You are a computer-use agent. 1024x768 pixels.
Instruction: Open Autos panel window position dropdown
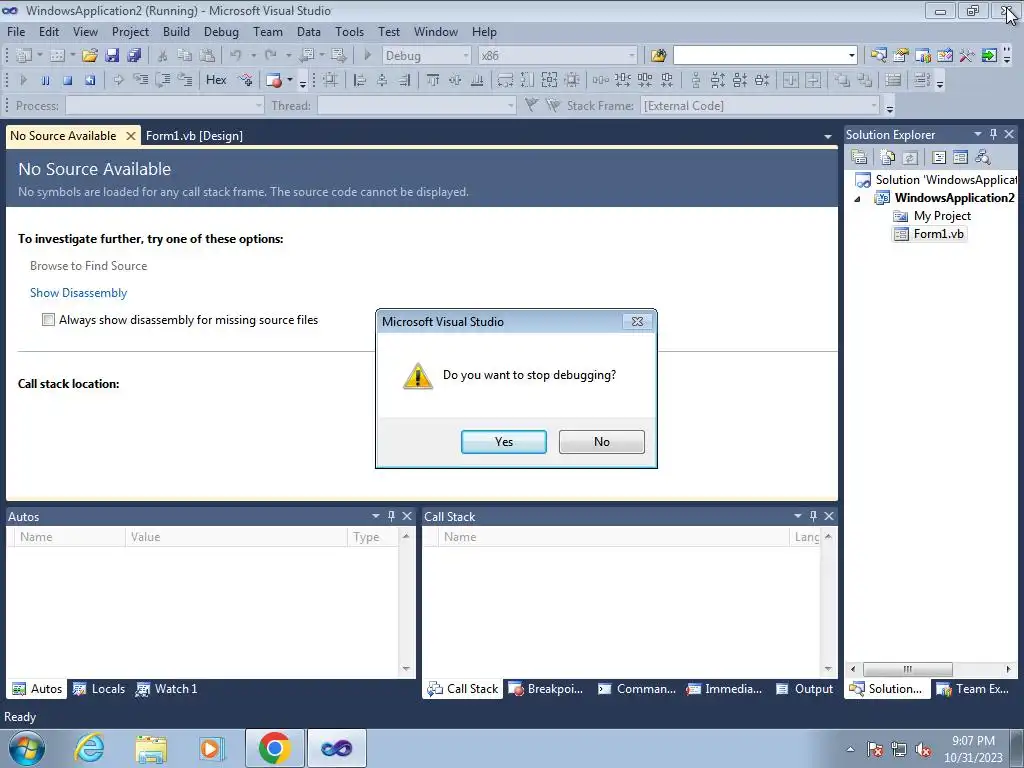tap(376, 516)
